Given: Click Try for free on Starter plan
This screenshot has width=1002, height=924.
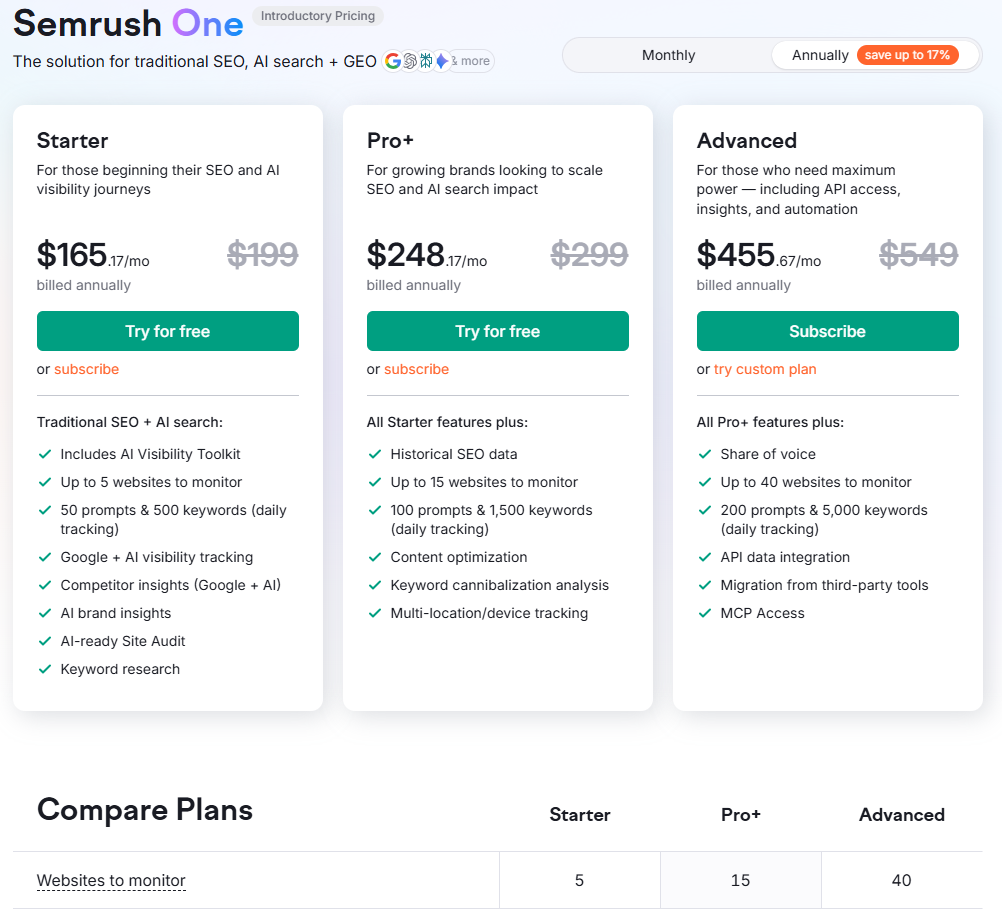Looking at the screenshot, I should (x=167, y=331).
